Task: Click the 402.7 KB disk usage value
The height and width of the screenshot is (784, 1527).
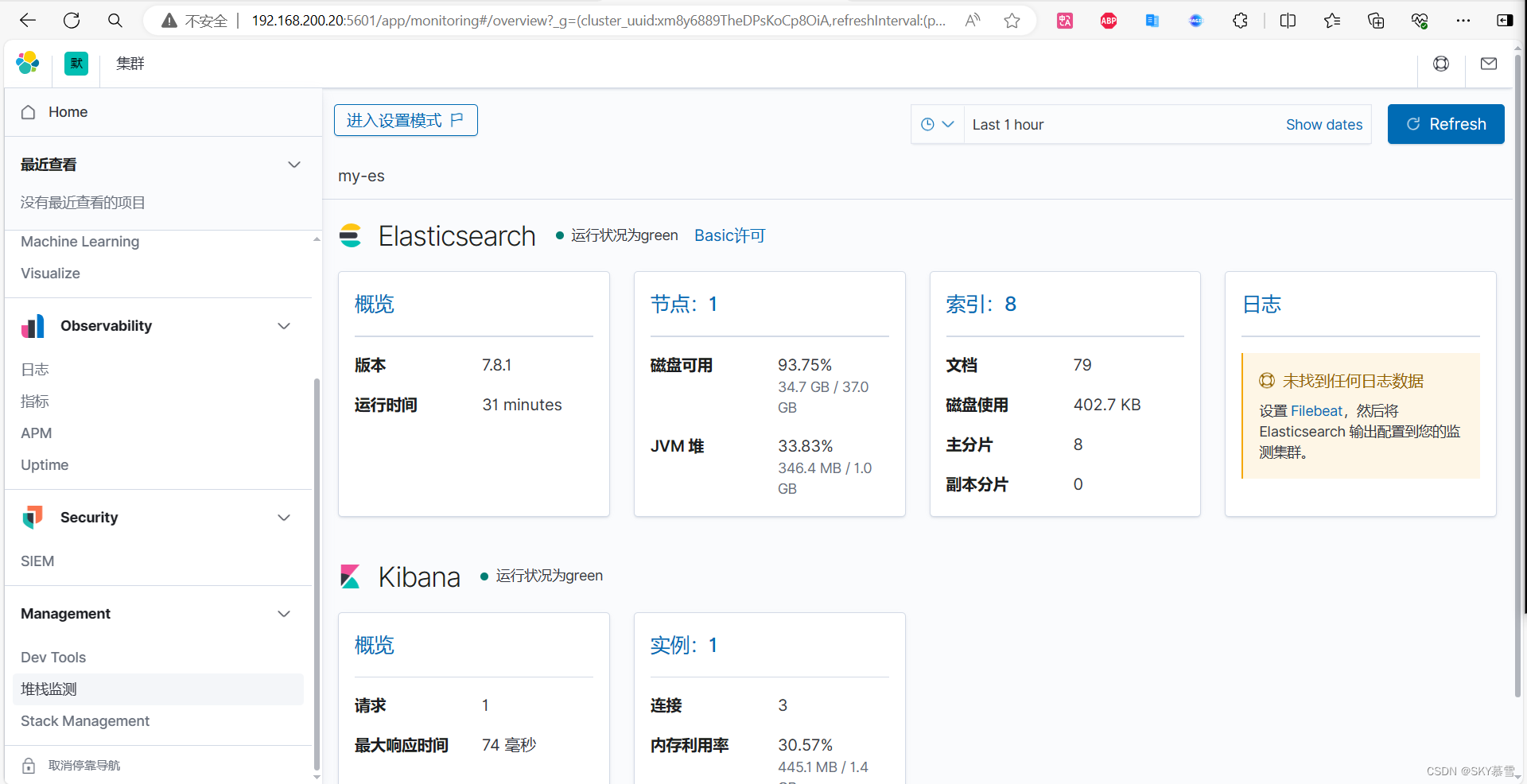Action: tap(1107, 405)
